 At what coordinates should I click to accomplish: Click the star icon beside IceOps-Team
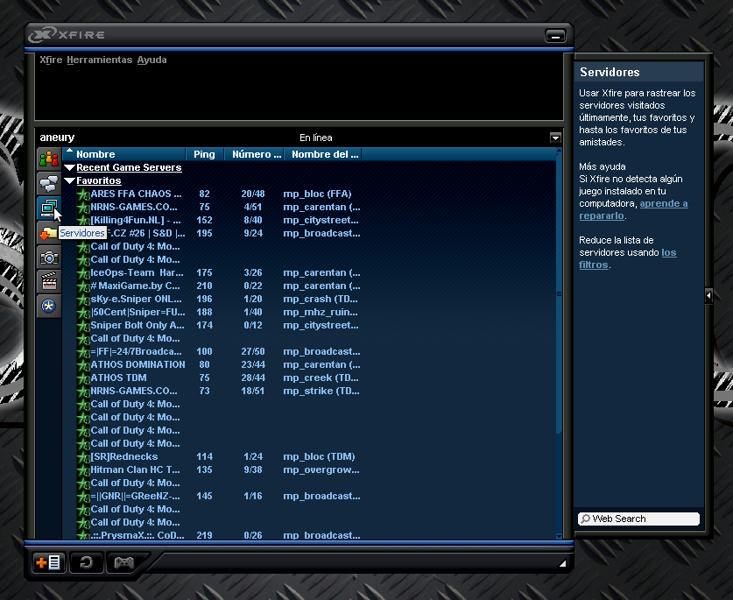(83, 273)
